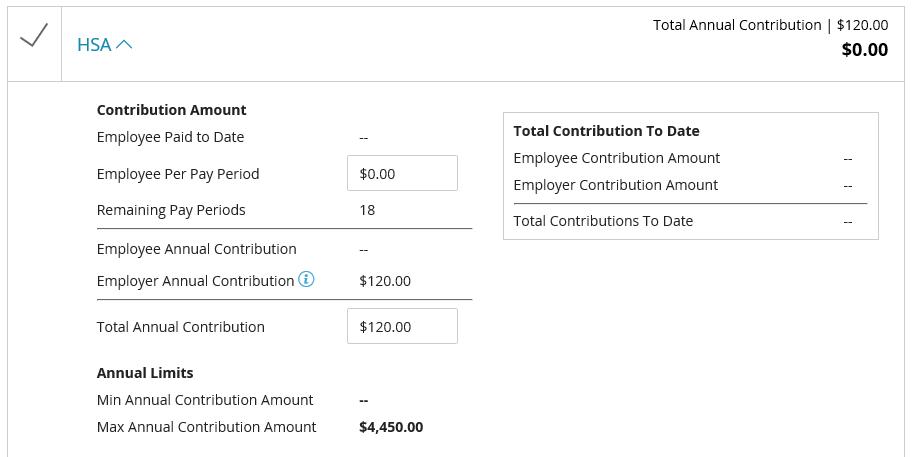Click the Remaining Pay Periods value 18

click(x=367, y=210)
